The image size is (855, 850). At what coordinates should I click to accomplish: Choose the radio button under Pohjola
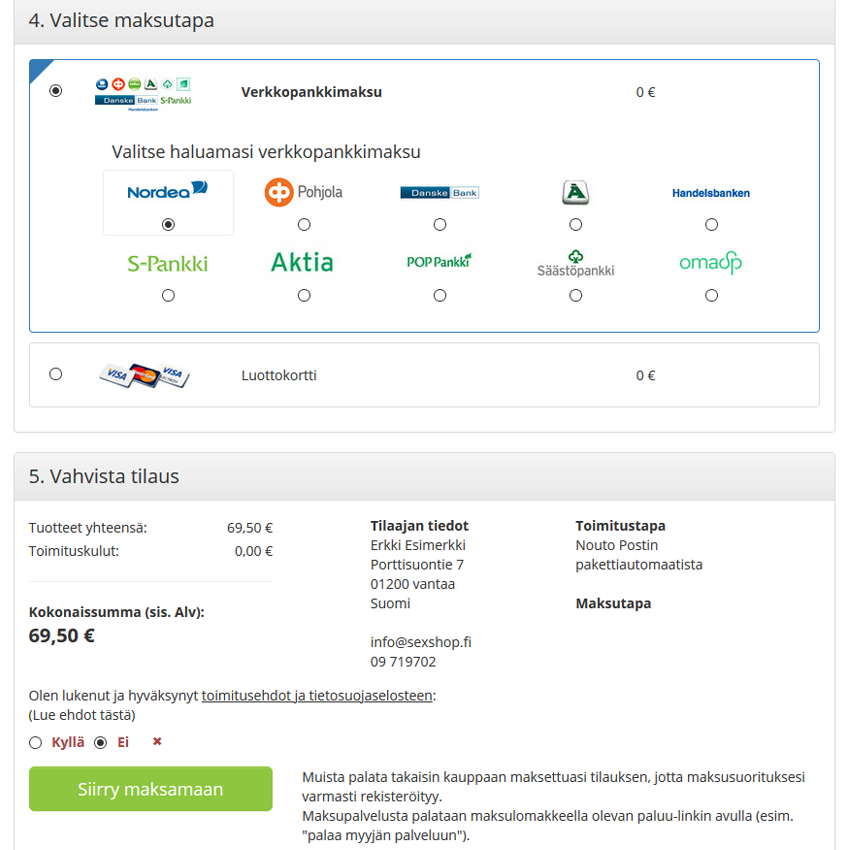pyautogui.click(x=304, y=224)
